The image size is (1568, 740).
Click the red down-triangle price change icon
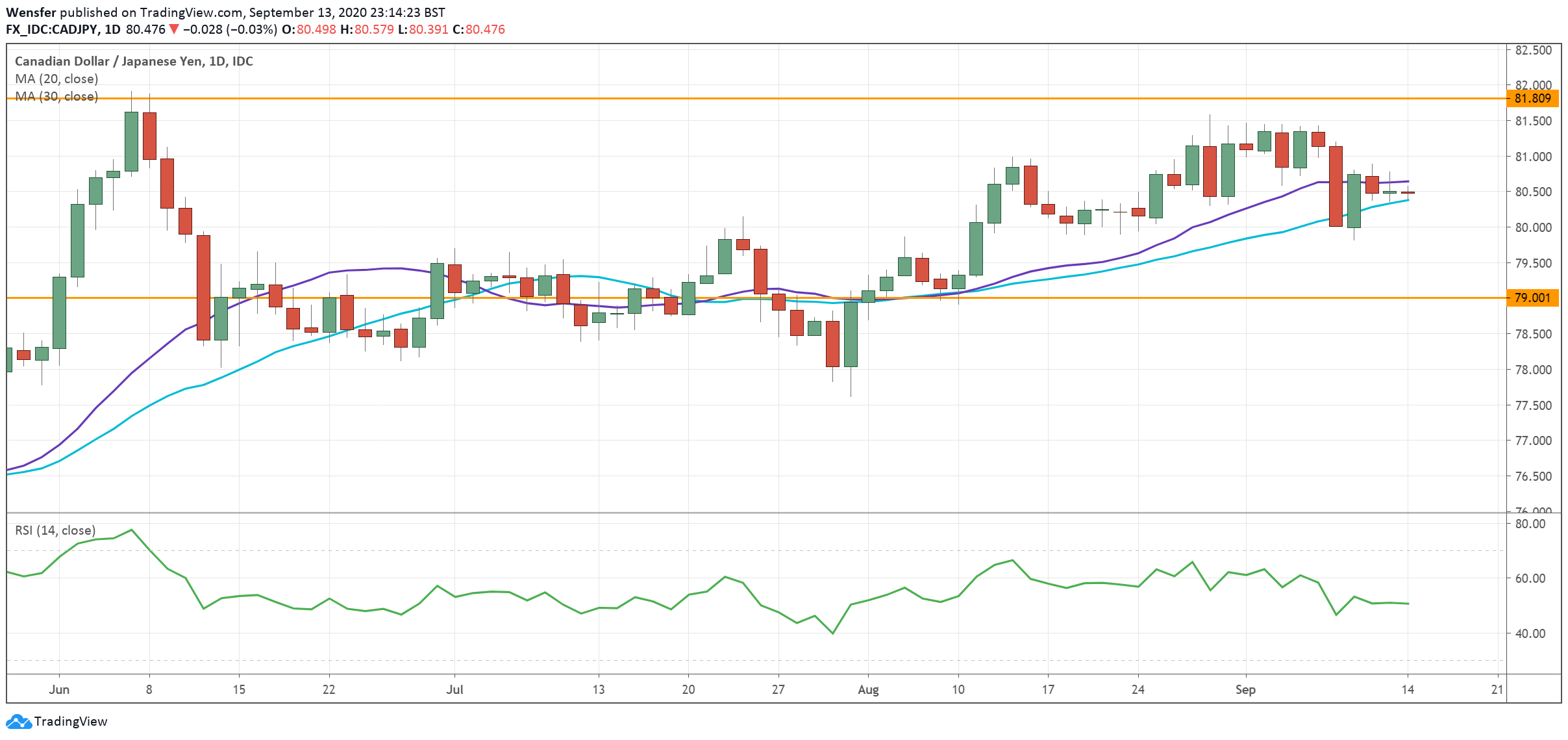[173, 29]
